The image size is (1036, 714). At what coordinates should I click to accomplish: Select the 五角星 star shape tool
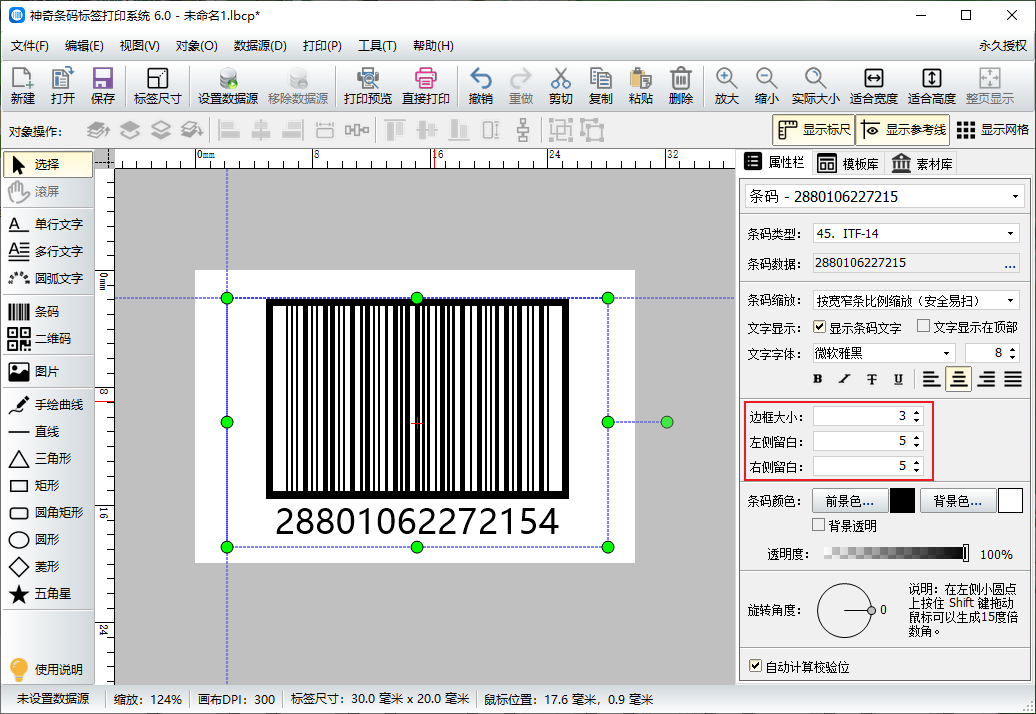pos(48,594)
